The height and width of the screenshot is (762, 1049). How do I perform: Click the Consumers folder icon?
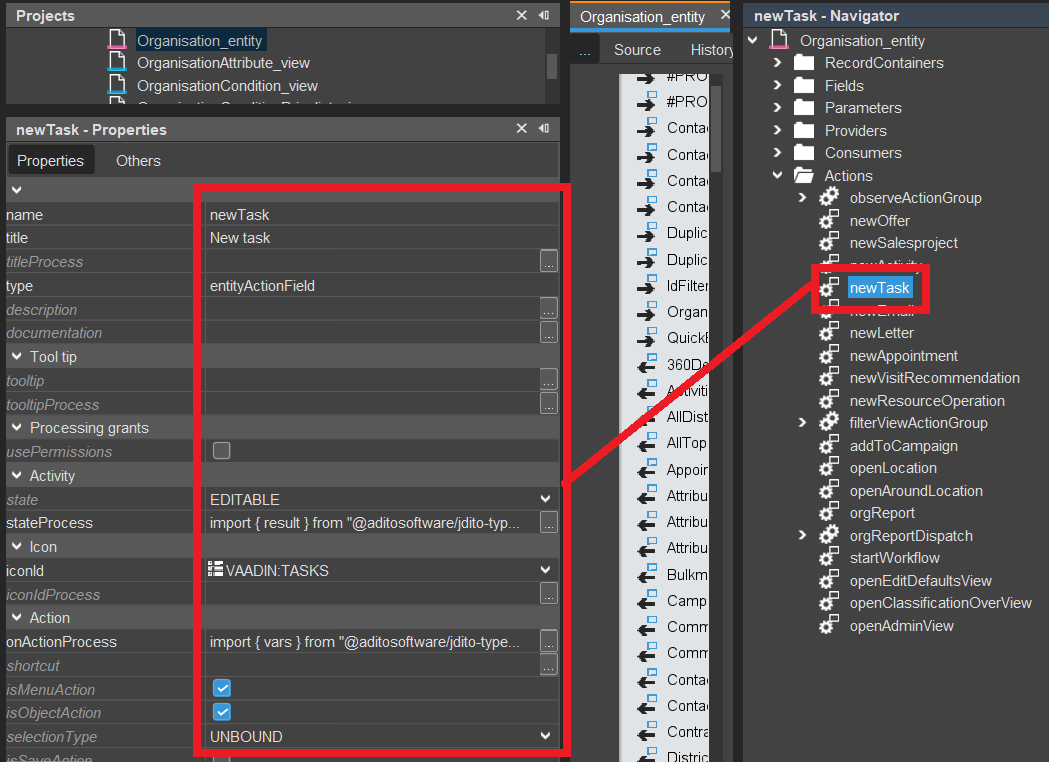[804, 153]
